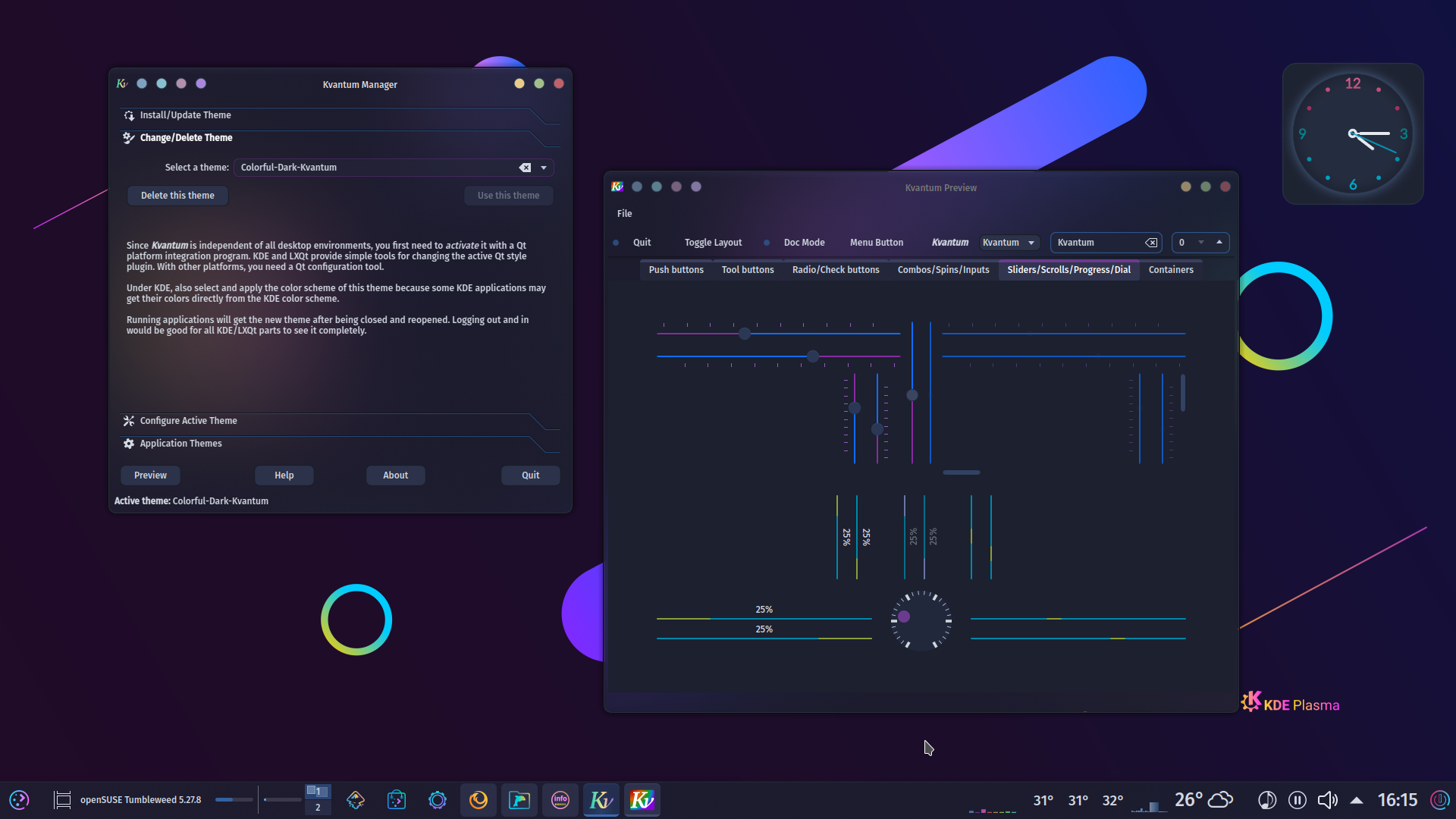Launch Inkscape from the taskbar
The width and height of the screenshot is (1456, 819).
point(356,800)
